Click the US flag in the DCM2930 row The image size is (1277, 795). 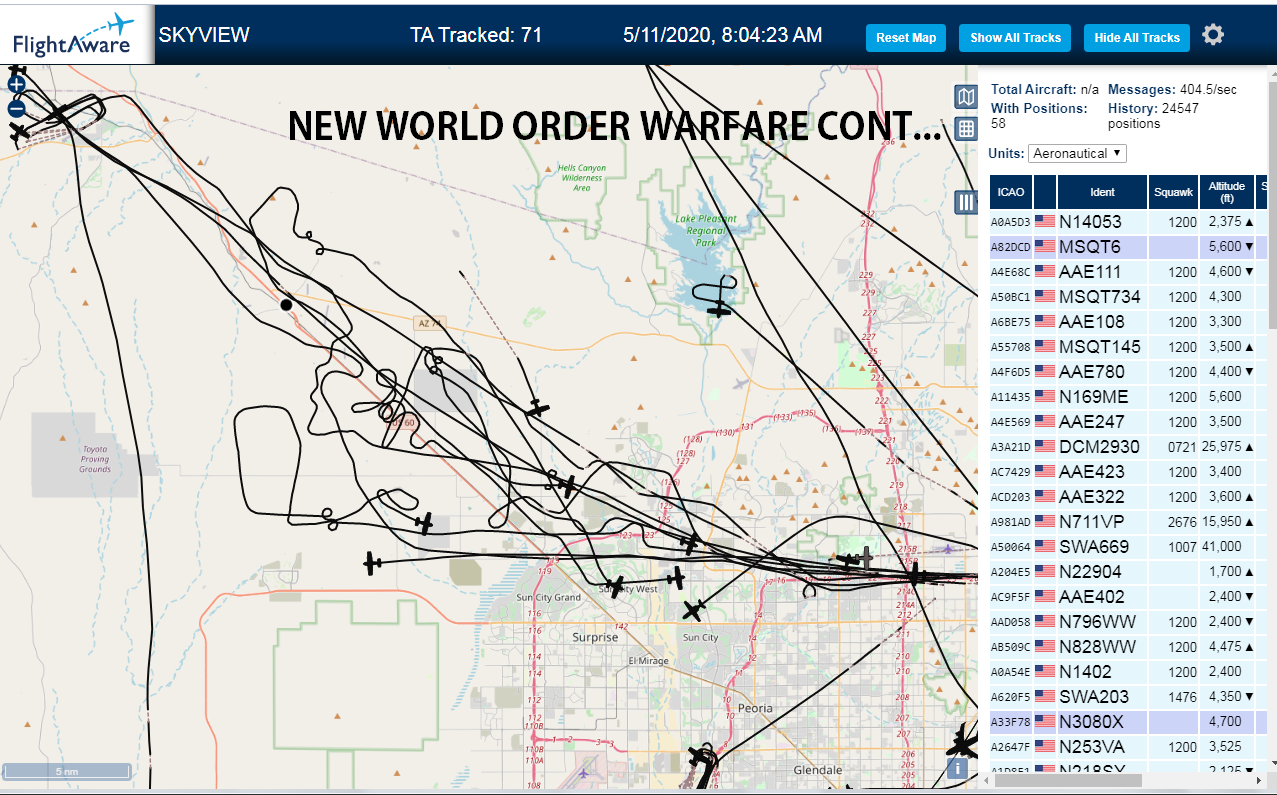pos(1045,447)
